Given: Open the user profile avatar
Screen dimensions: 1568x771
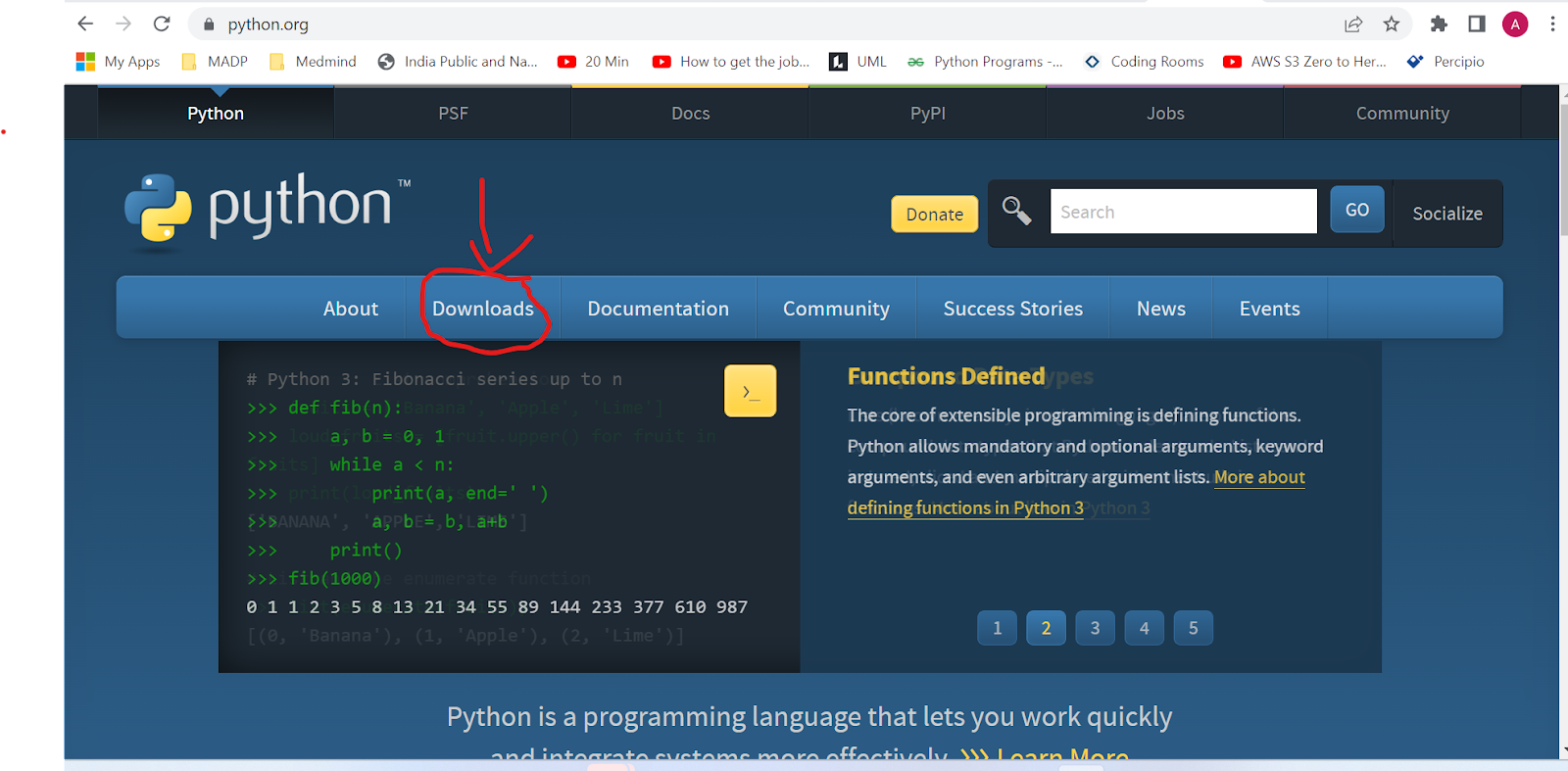Looking at the screenshot, I should pyautogui.click(x=1515, y=24).
